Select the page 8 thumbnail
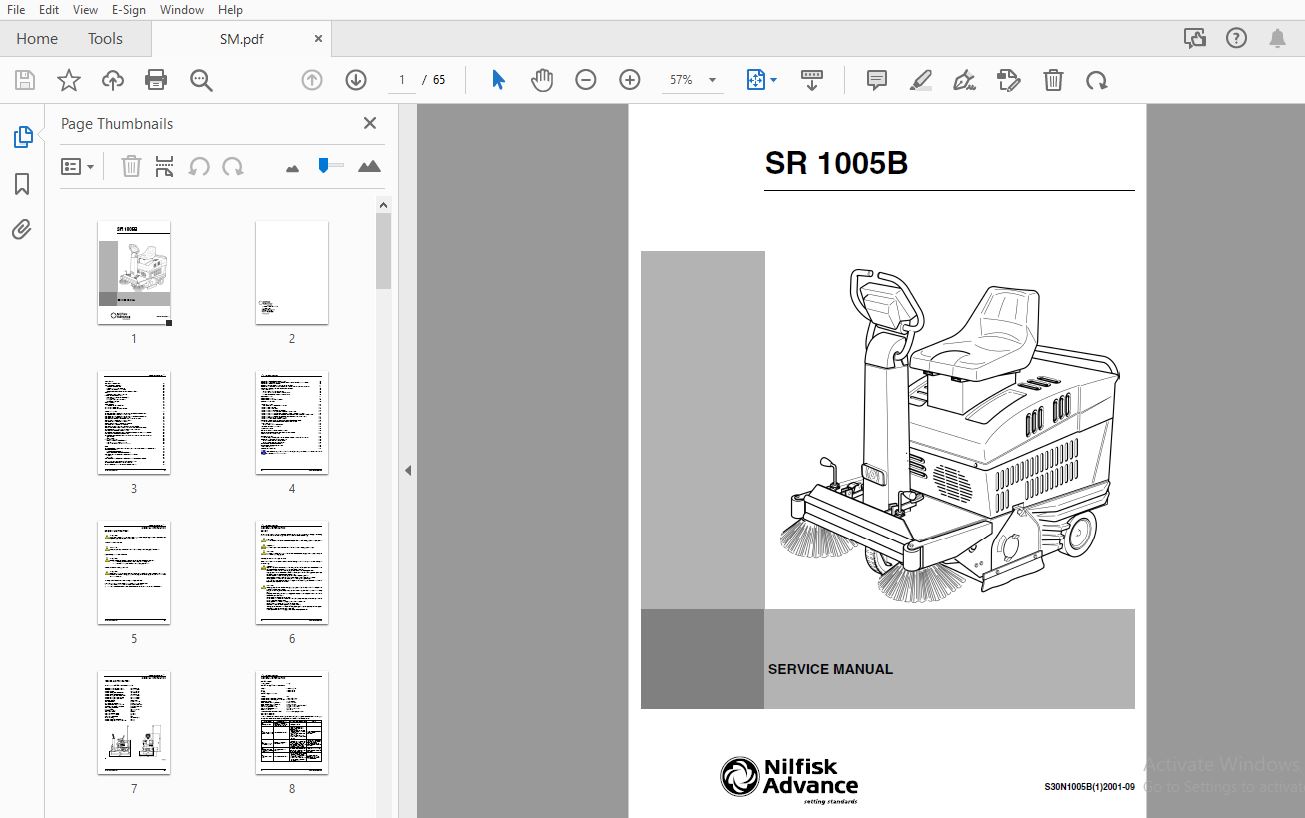The width and height of the screenshot is (1305, 818). (292, 723)
